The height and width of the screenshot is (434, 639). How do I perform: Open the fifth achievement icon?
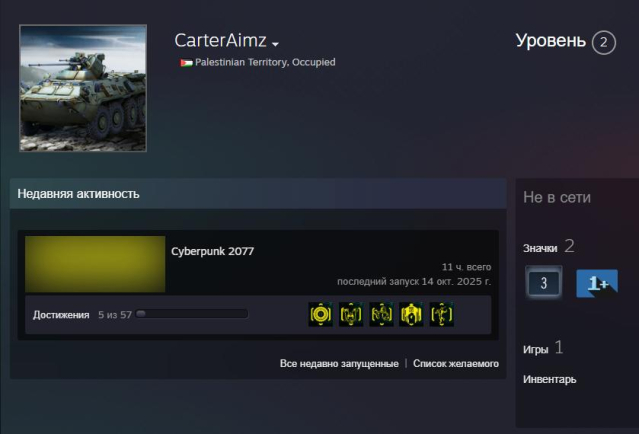pyautogui.click(x=441, y=314)
